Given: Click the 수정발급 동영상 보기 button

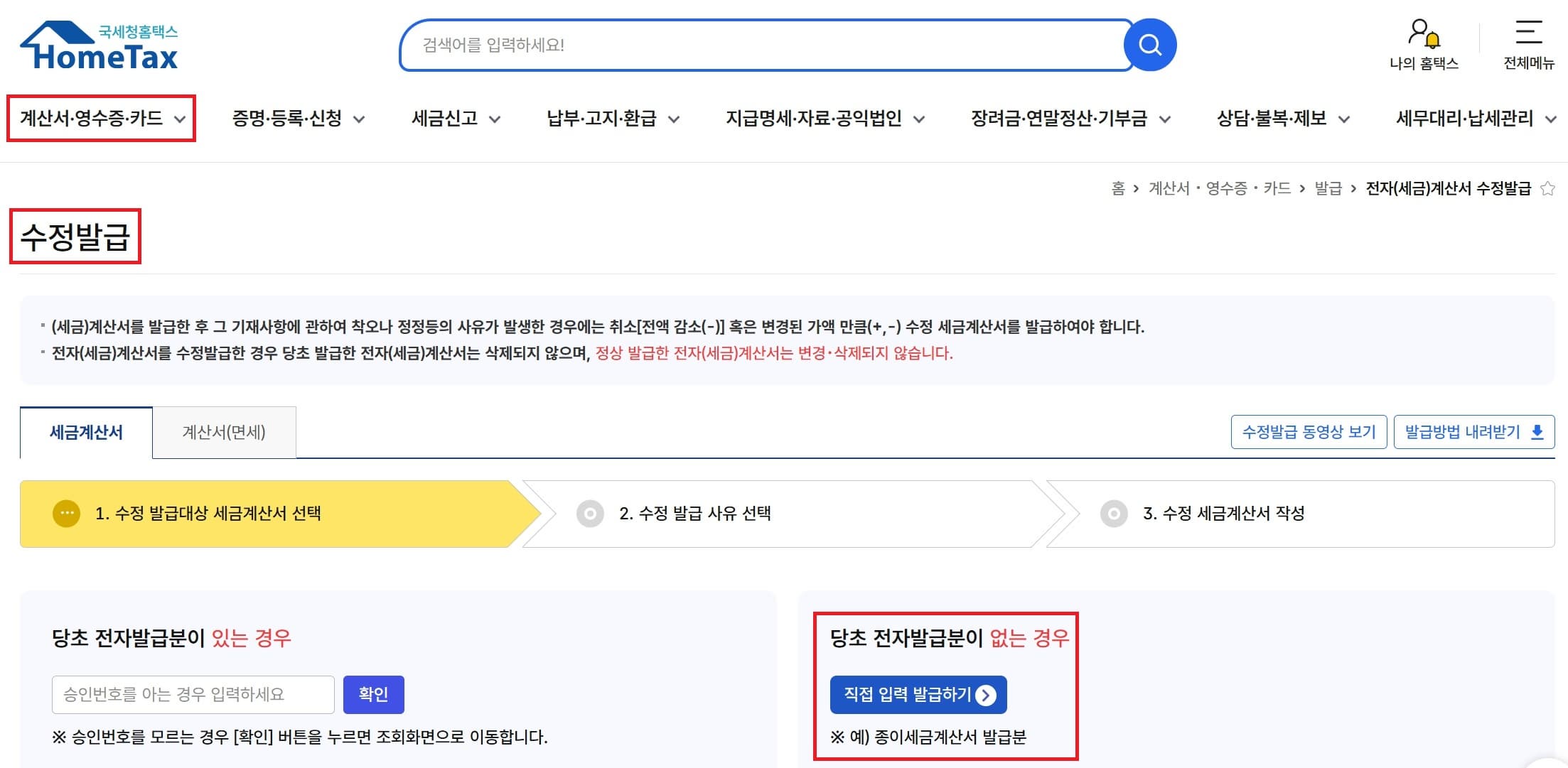Looking at the screenshot, I should pos(1309,431).
